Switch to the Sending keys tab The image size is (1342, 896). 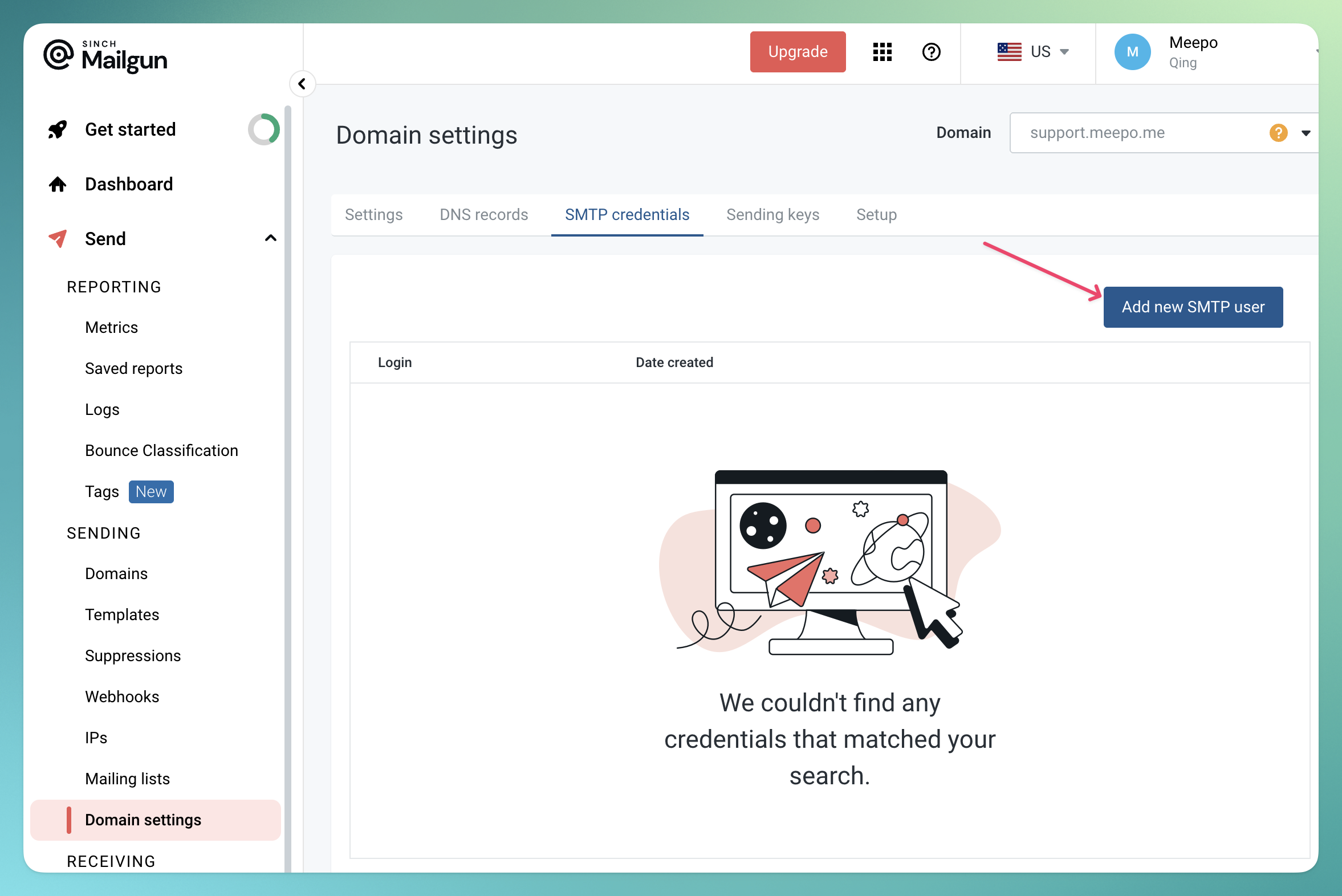pos(772,215)
